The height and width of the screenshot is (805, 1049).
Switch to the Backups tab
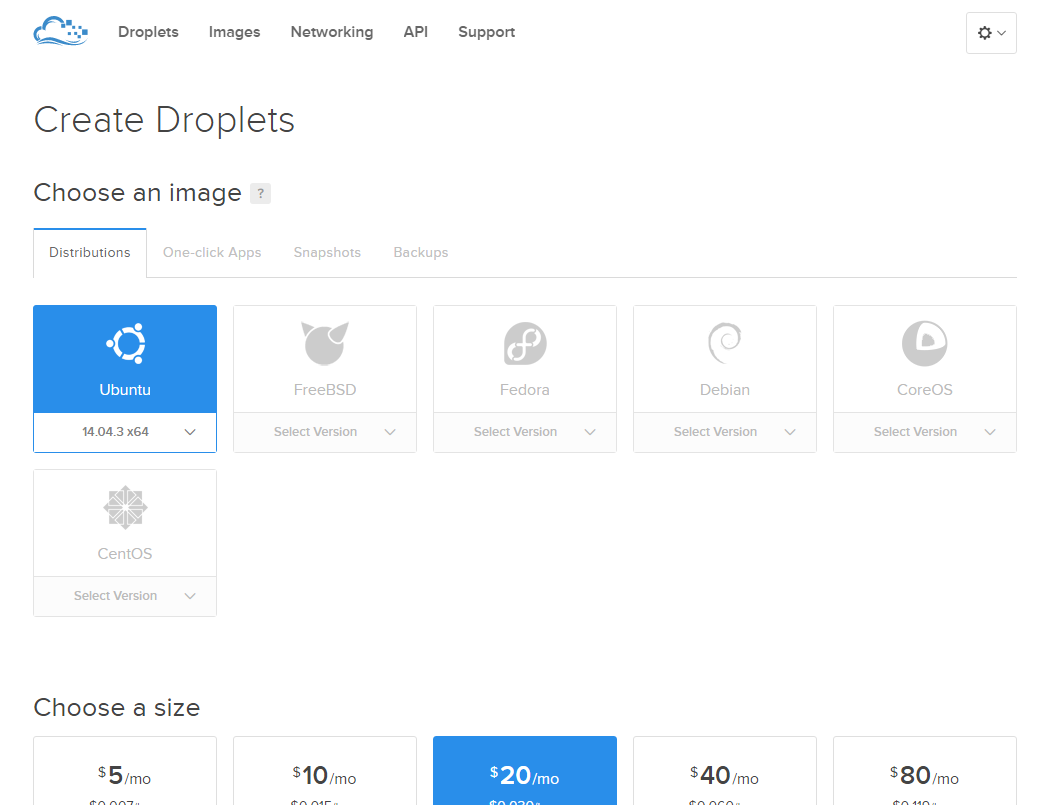(421, 253)
